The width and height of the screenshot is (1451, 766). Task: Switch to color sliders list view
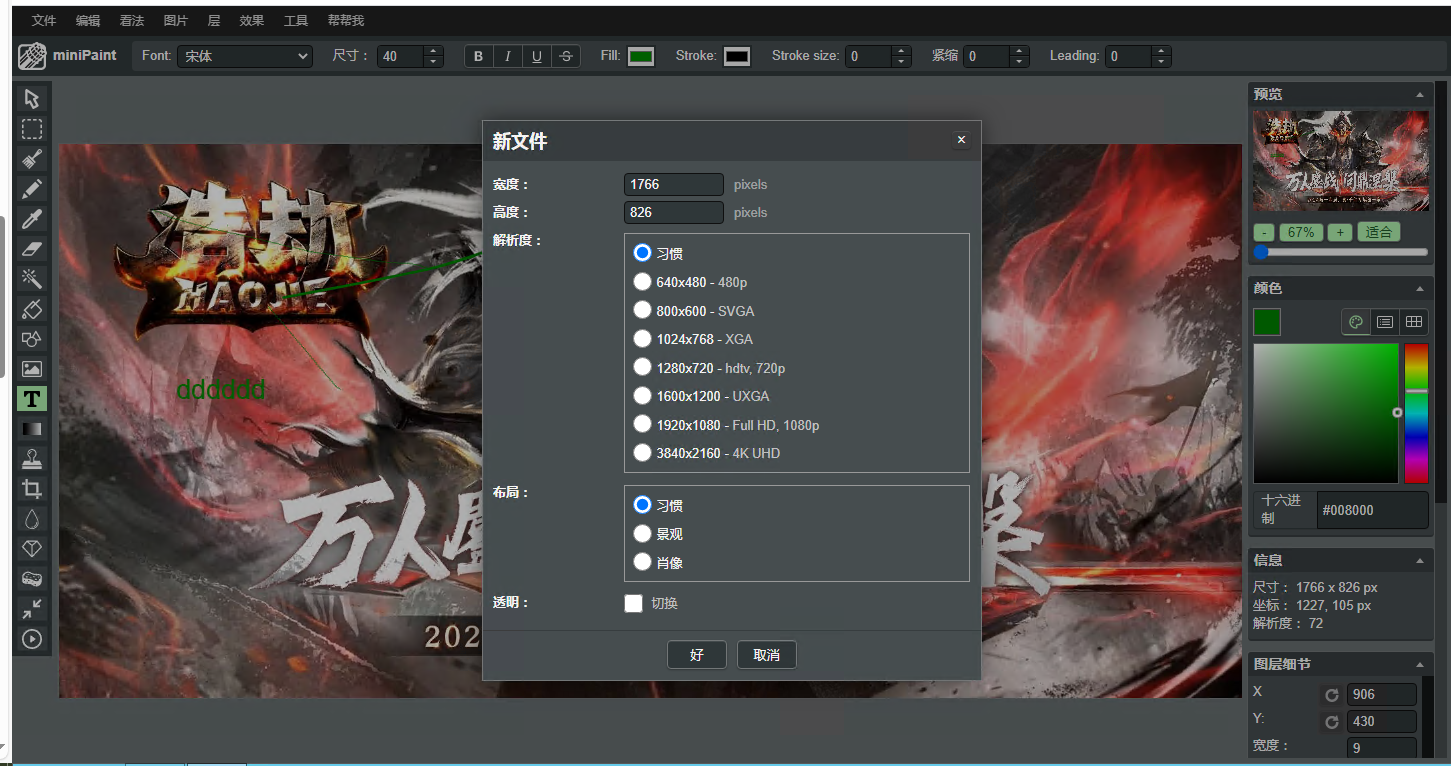[1385, 322]
